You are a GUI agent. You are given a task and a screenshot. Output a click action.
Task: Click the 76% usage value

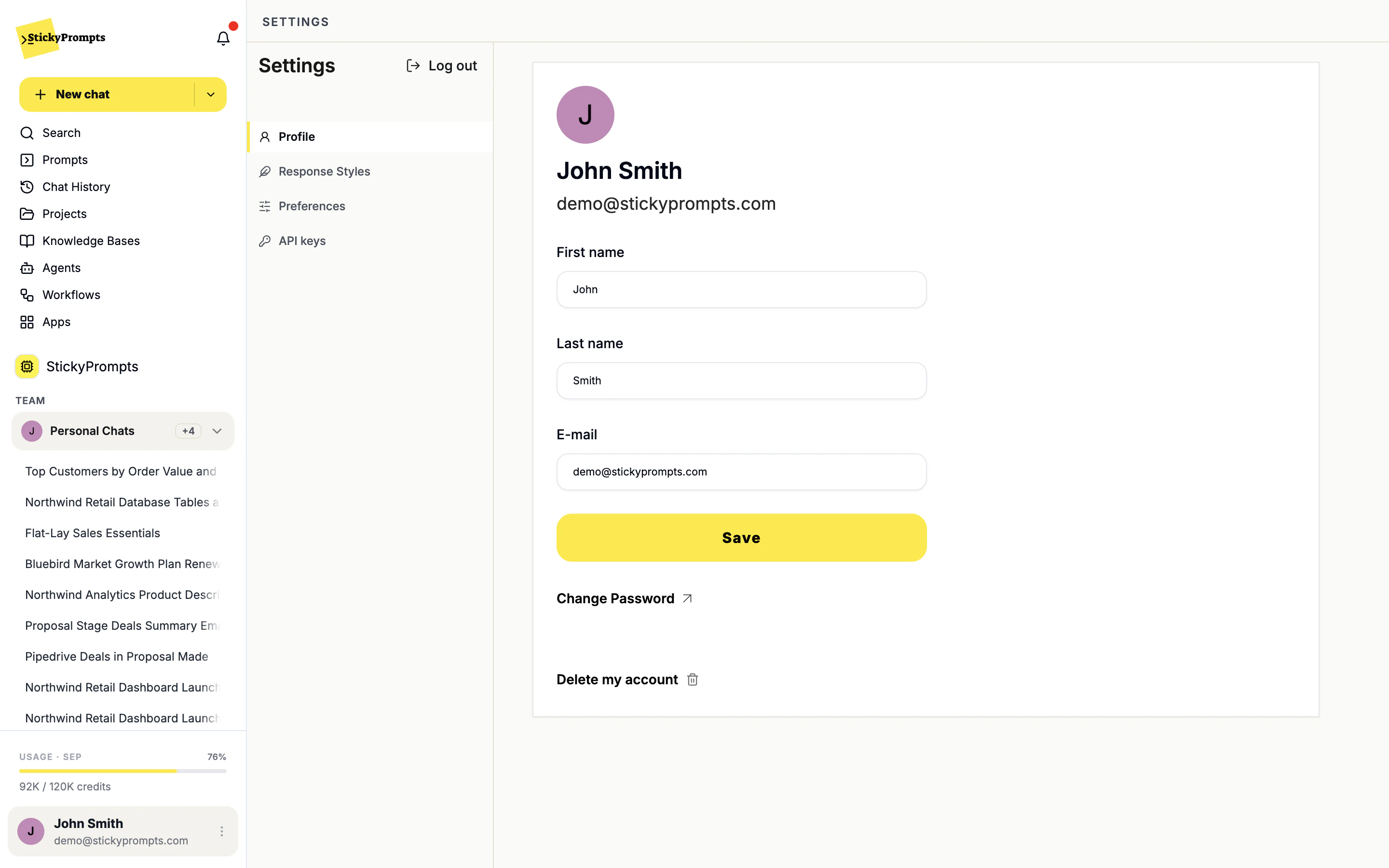[x=217, y=757]
